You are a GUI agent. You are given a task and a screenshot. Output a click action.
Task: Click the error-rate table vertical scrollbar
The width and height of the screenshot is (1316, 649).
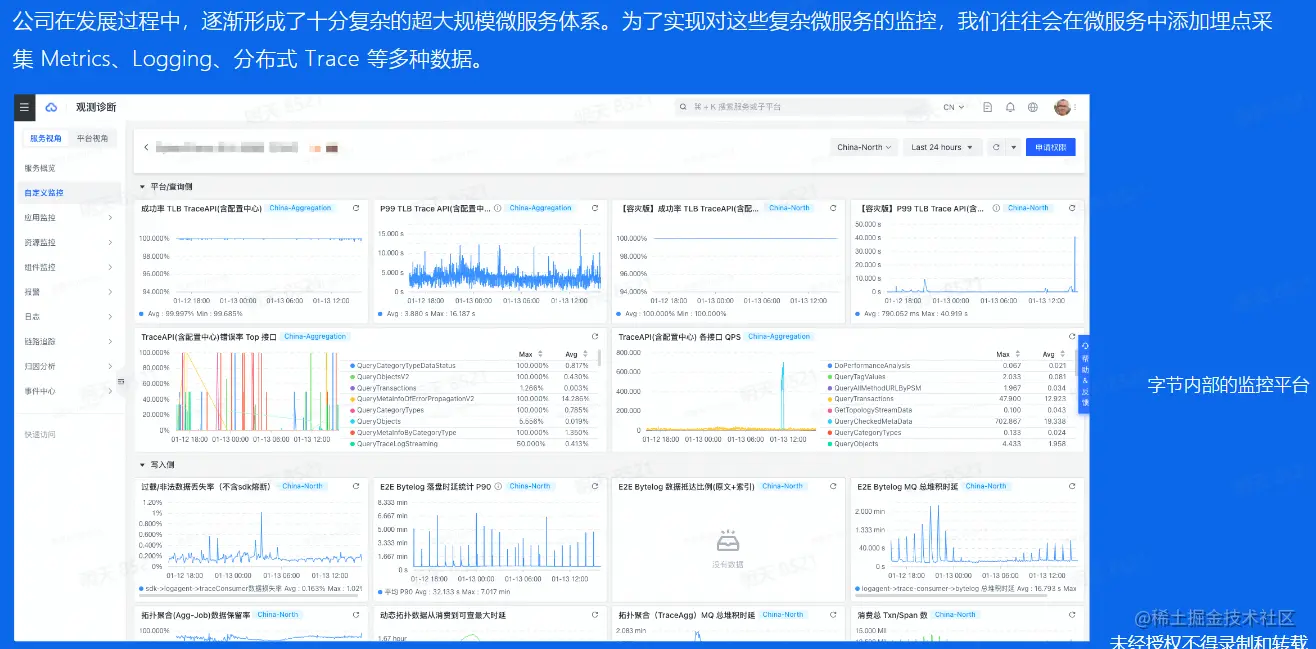[600, 358]
